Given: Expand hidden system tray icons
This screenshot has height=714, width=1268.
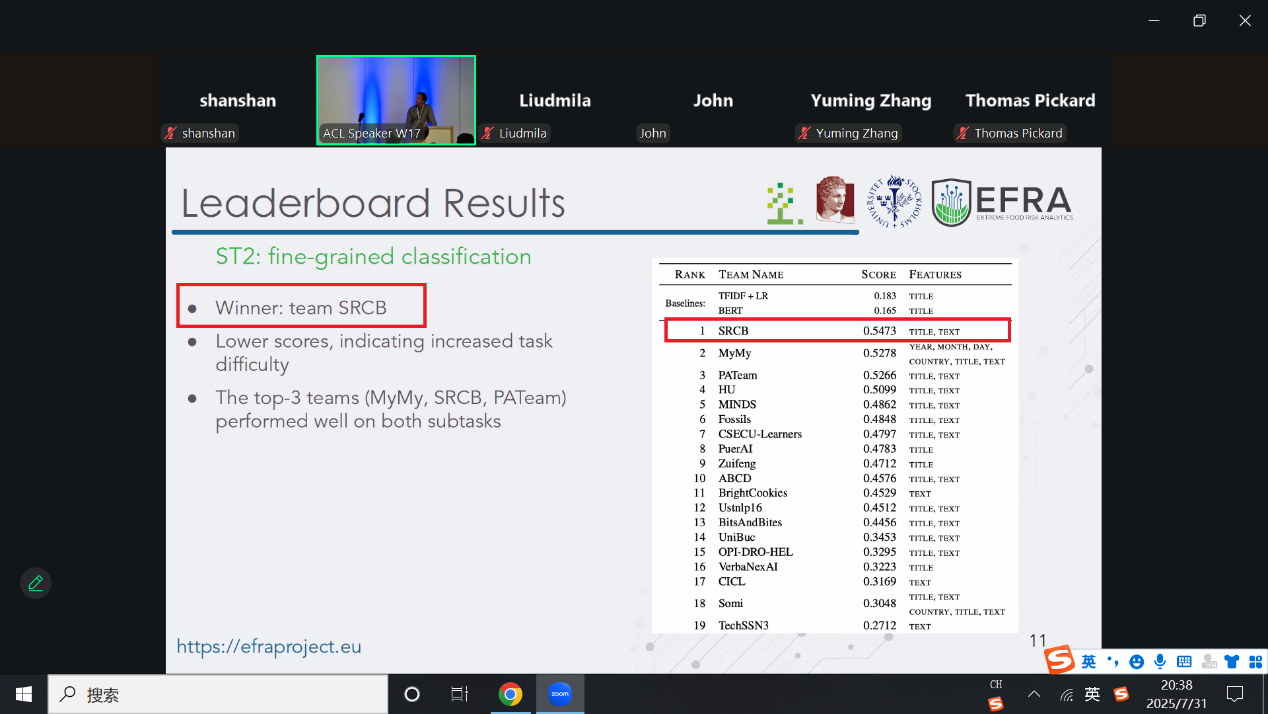Looking at the screenshot, I should [1034, 694].
